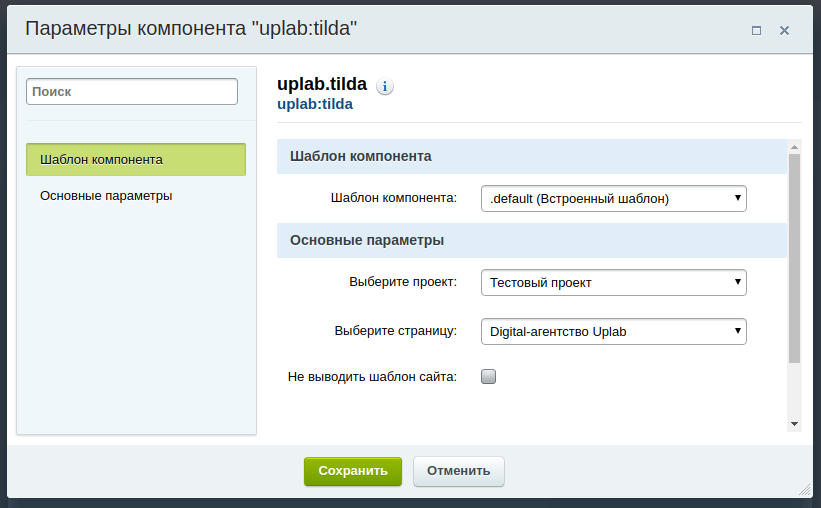Click the vertical scrollbar thumb
This screenshot has width=821, height=508.
pyautogui.click(x=794, y=258)
